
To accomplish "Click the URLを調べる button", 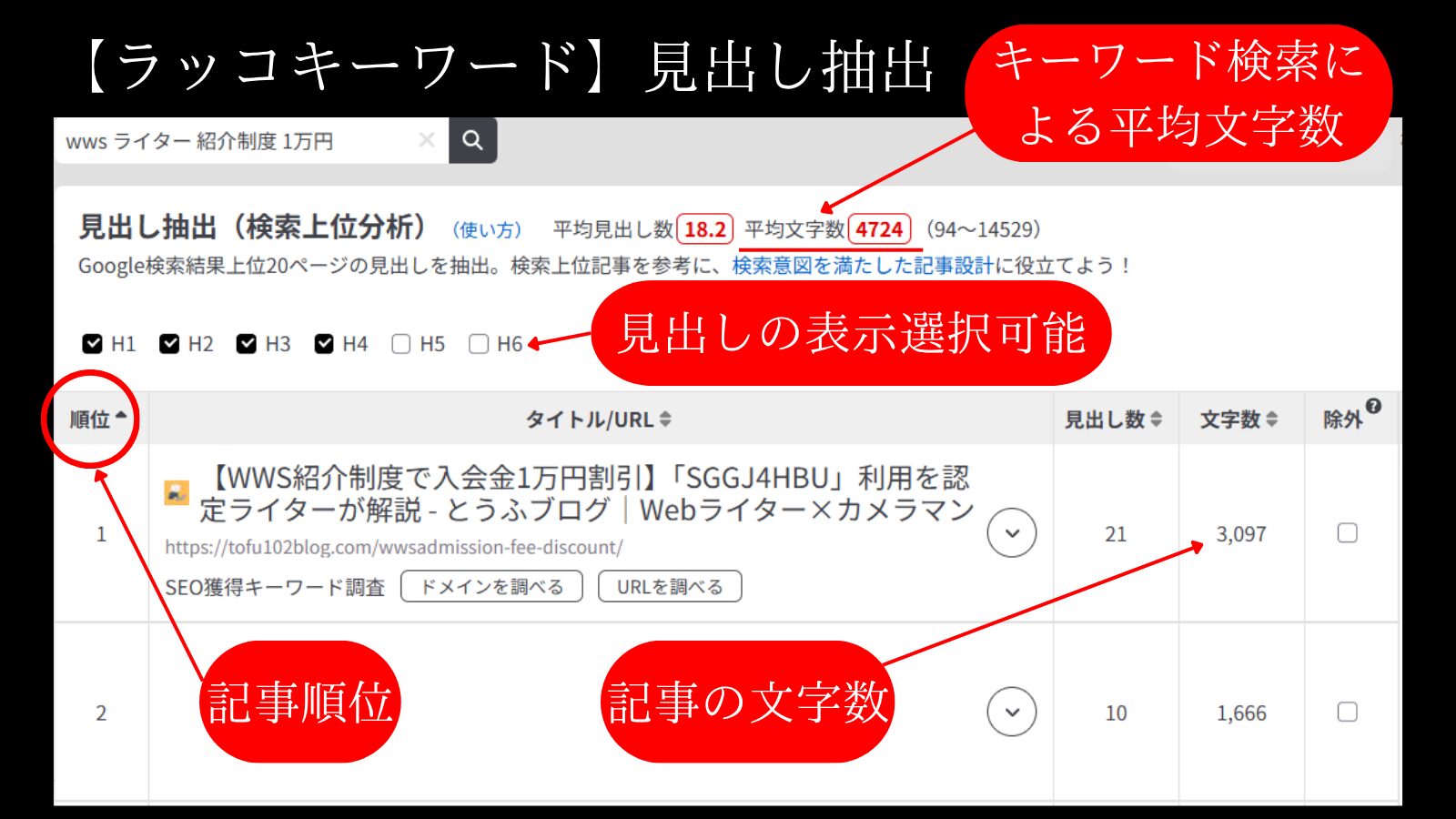I will [670, 587].
